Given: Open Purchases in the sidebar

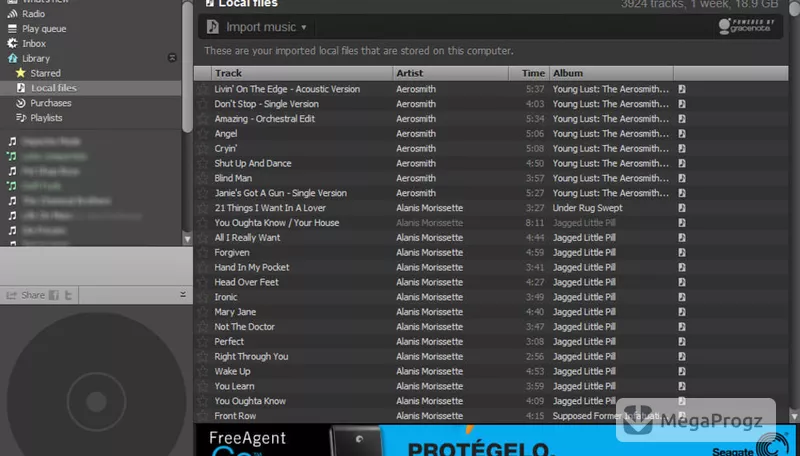Looking at the screenshot, I should (x=51, y=103).
